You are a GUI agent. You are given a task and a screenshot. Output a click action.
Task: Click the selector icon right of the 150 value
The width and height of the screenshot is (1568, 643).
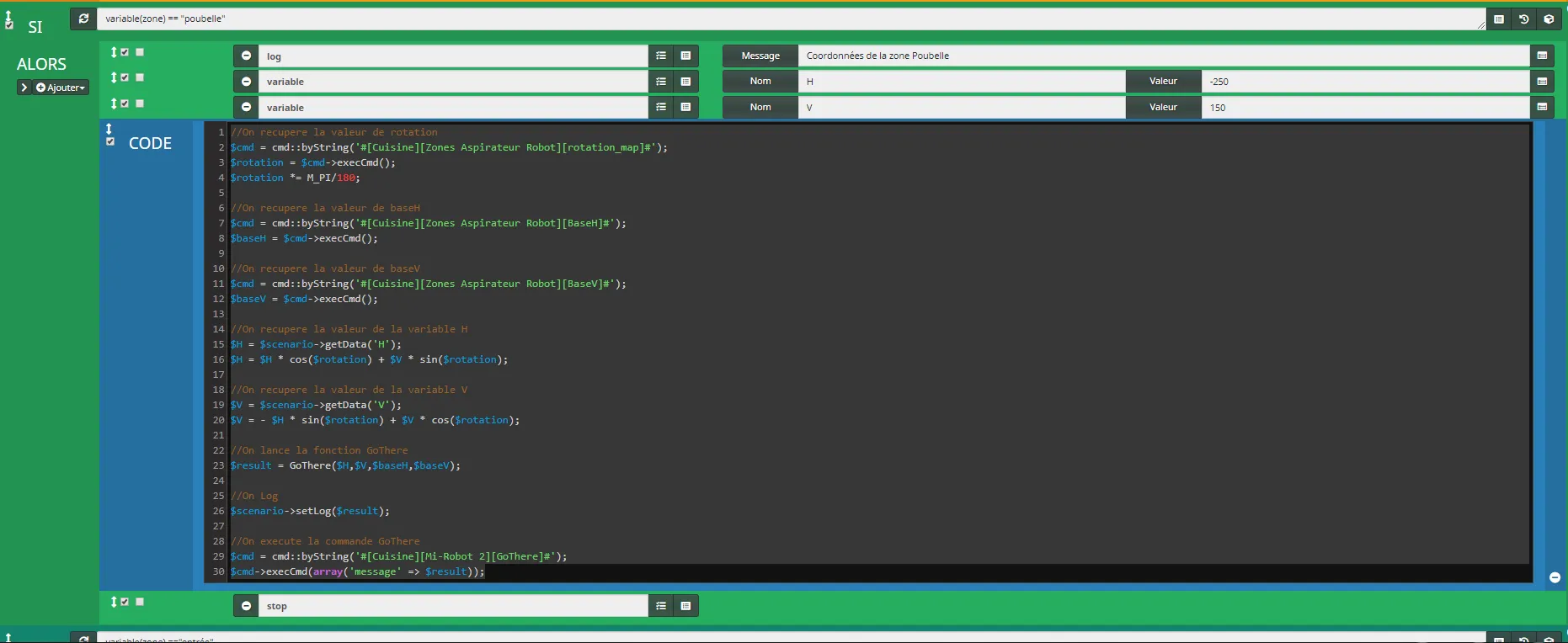(1542, 107)
